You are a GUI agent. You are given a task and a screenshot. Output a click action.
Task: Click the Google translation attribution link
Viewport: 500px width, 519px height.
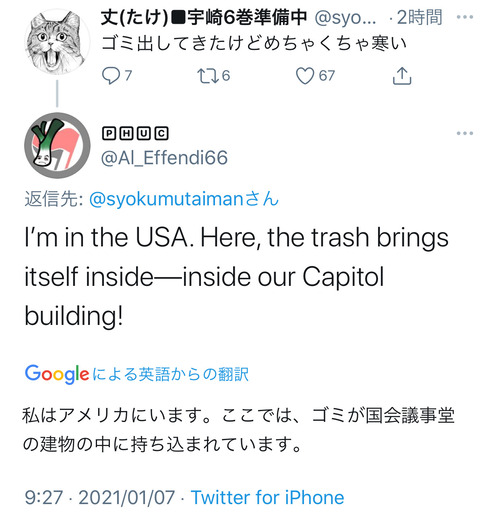click(137, 374)
